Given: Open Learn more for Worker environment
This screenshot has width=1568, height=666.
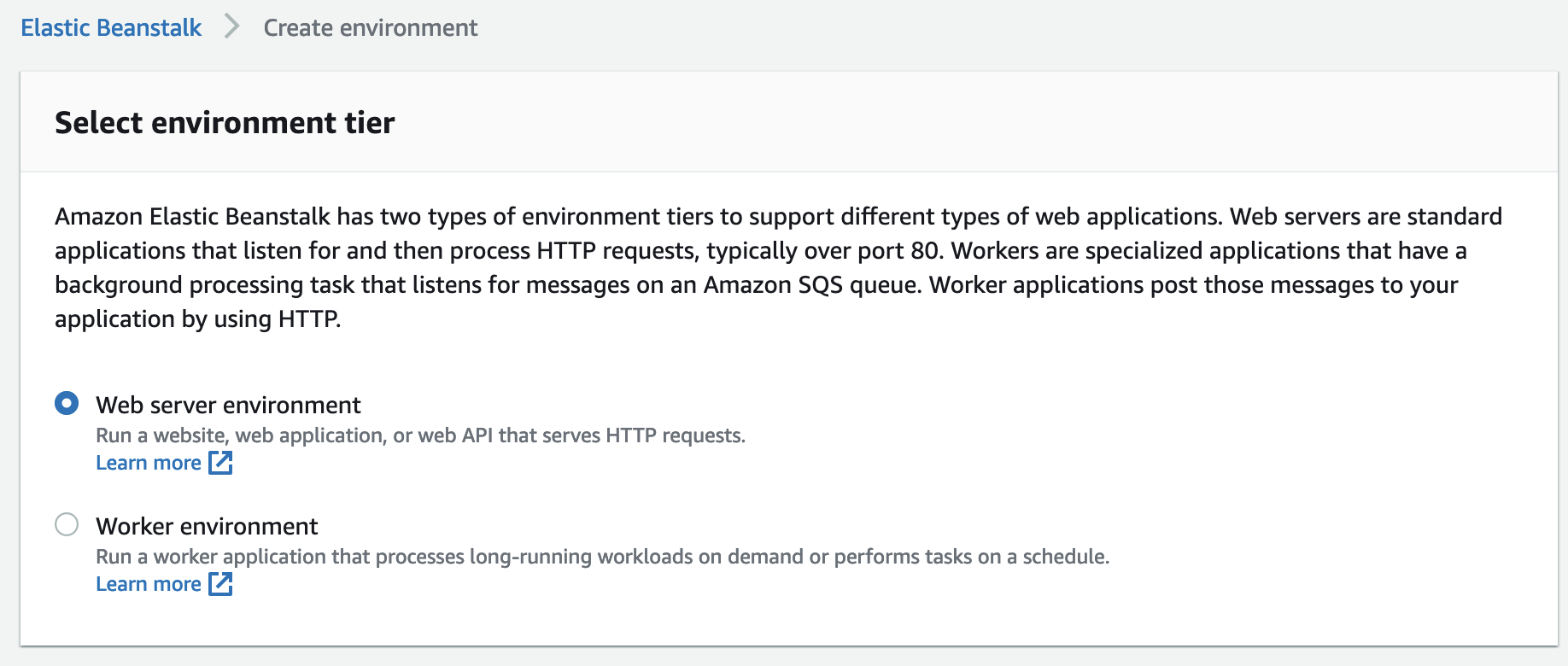Looking at the screenshot, I should pos(149,584).
